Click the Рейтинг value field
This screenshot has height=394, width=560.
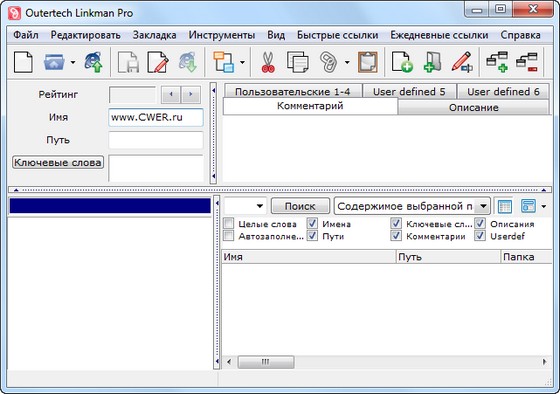pos(132,95)
